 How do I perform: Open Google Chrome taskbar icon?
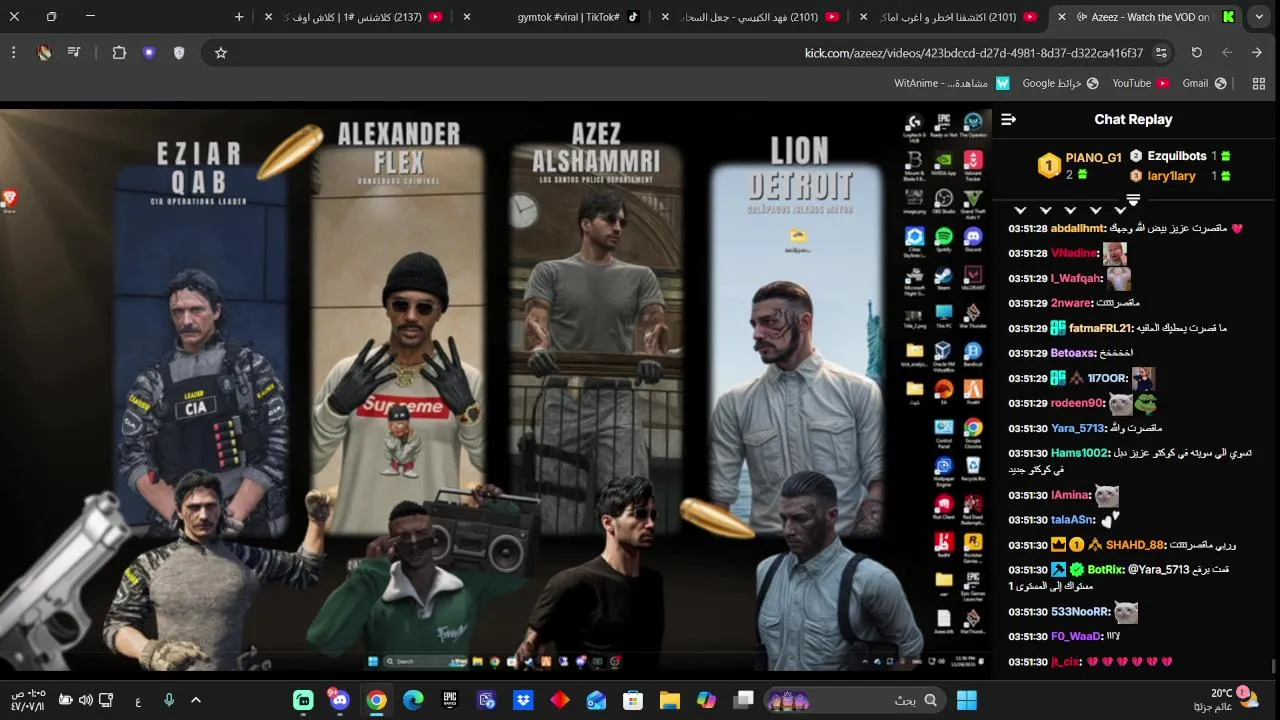coord(376,700)
